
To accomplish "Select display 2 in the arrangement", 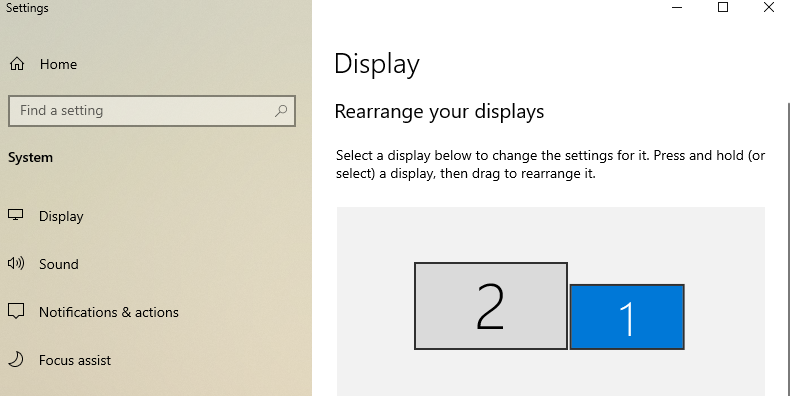I will 491,306.
